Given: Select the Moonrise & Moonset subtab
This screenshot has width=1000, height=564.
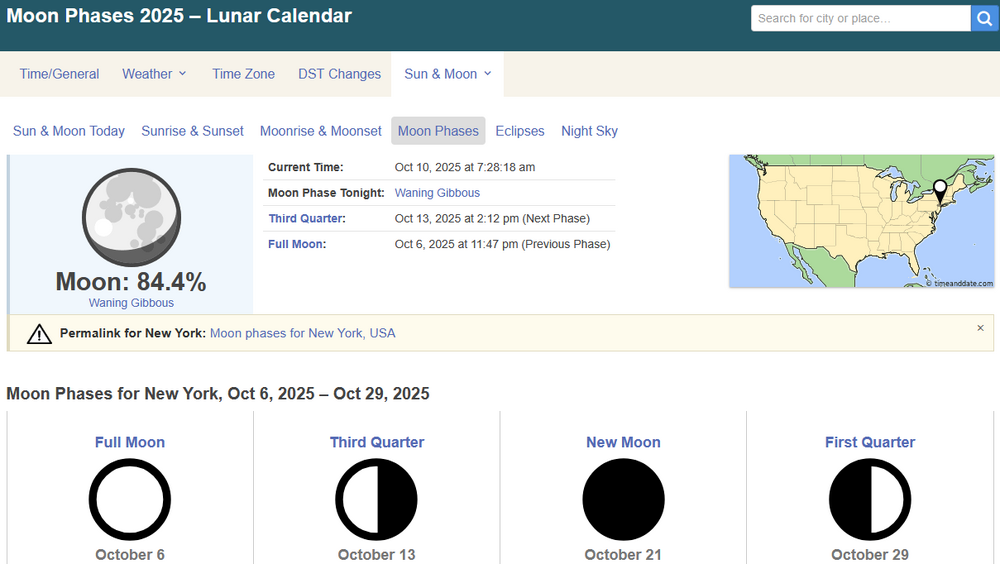Looking at the screenshot, I should pos(320,131).
